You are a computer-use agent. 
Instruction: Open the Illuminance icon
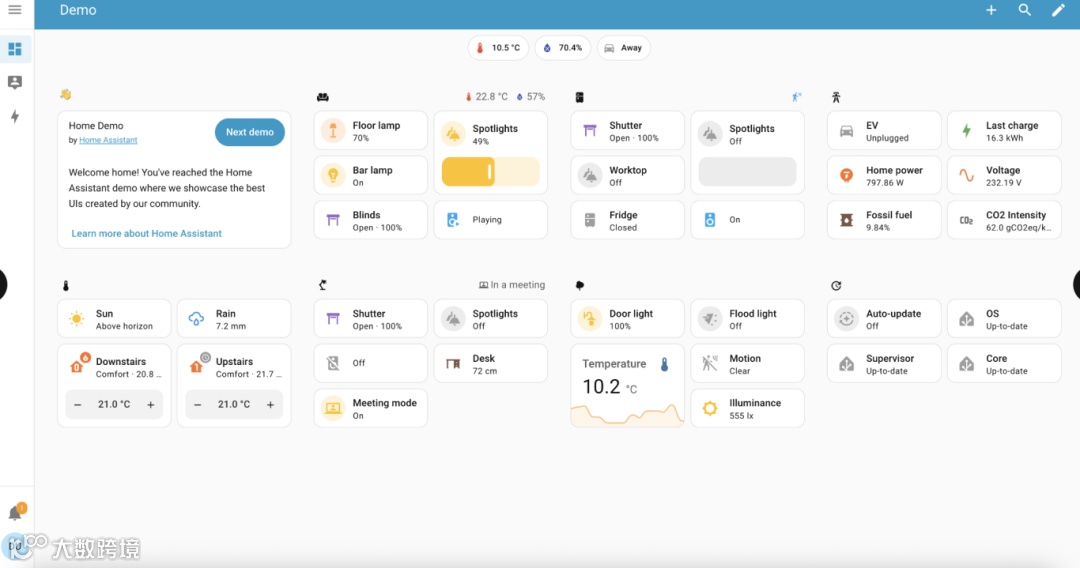(x=709, y=408)
